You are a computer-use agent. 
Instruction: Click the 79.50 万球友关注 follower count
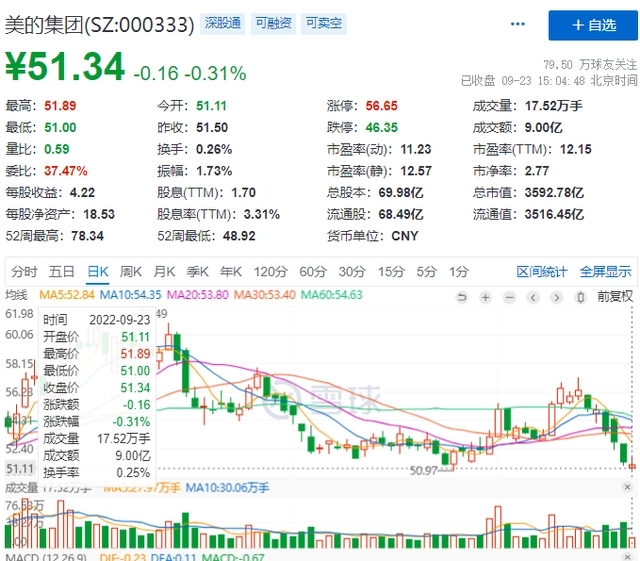click(590, 65)
